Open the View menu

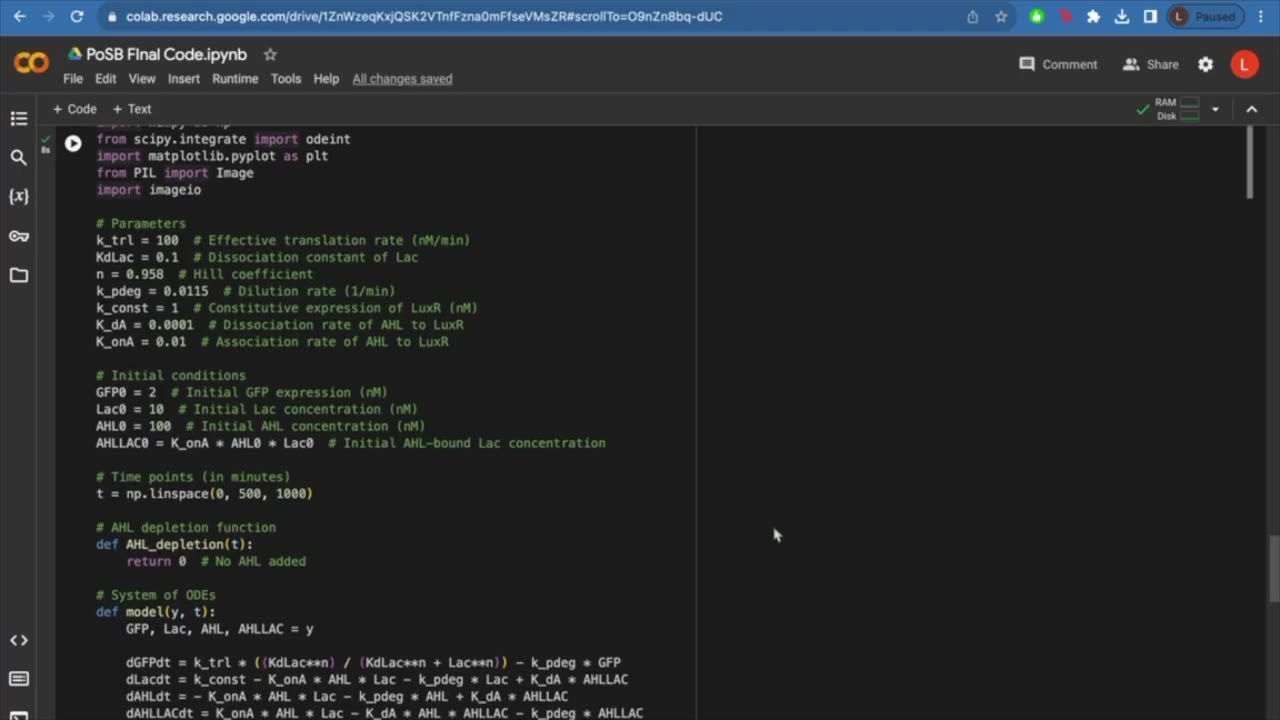142,79
